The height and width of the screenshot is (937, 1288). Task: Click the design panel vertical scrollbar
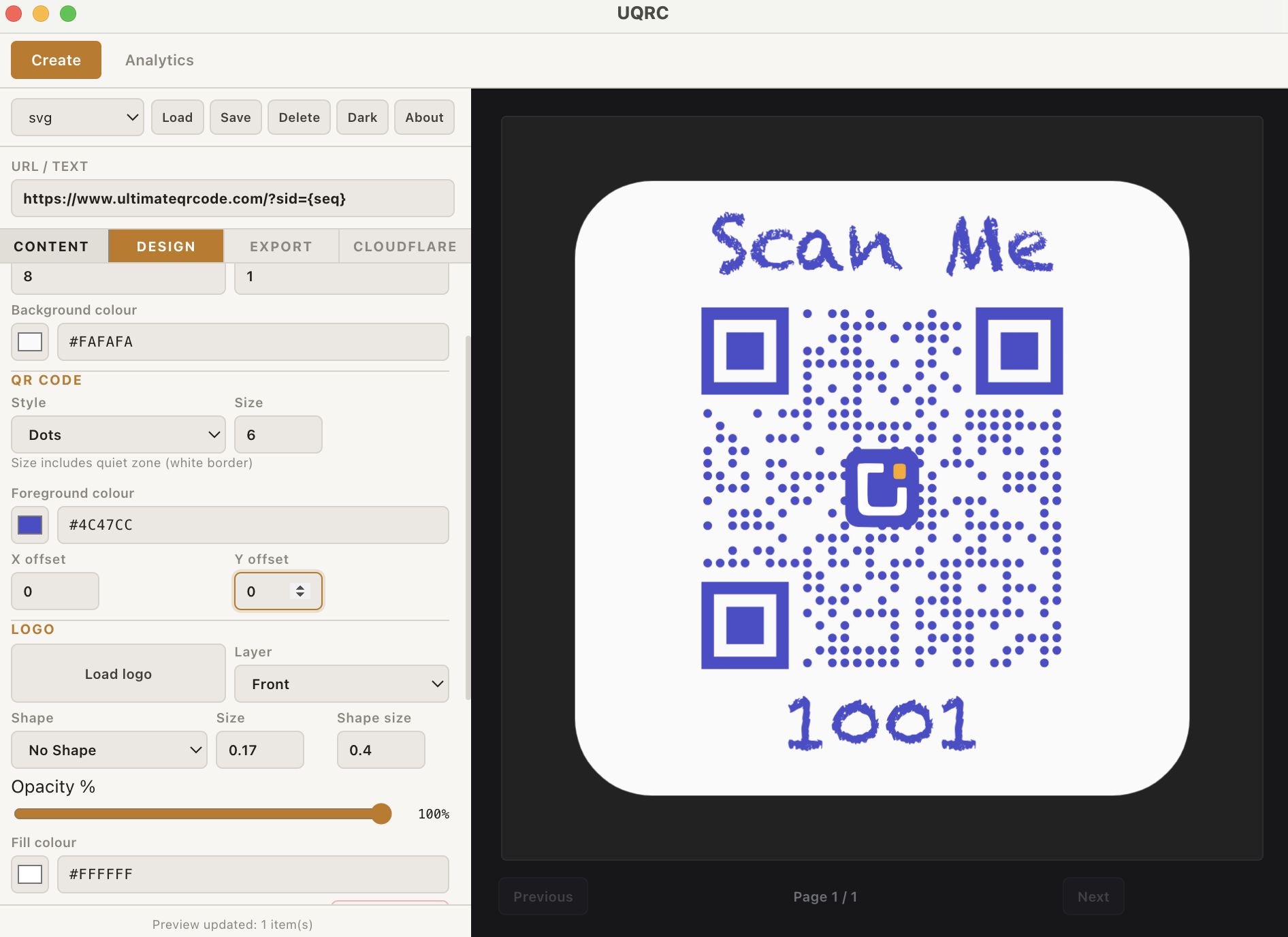click(x=468, y=518)
